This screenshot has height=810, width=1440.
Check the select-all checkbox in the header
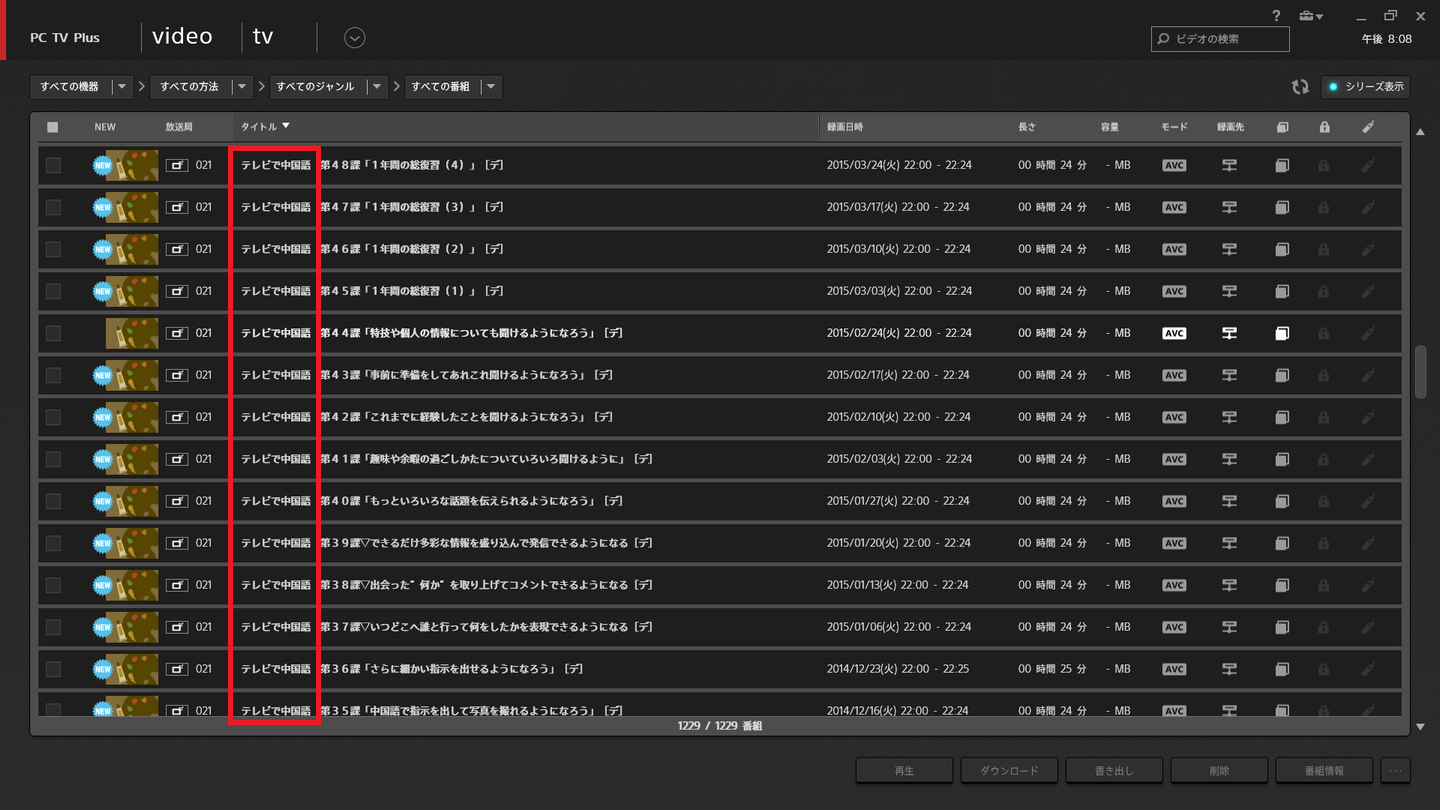(53, 126)
